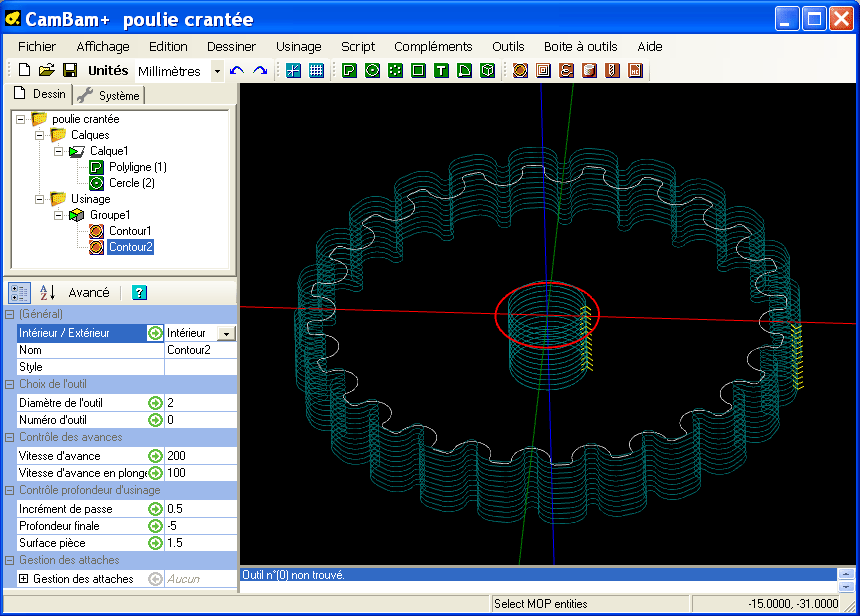Select the Text drawing tool
The width and height of the screenshot is (860, 616).
tap(442, 70)
